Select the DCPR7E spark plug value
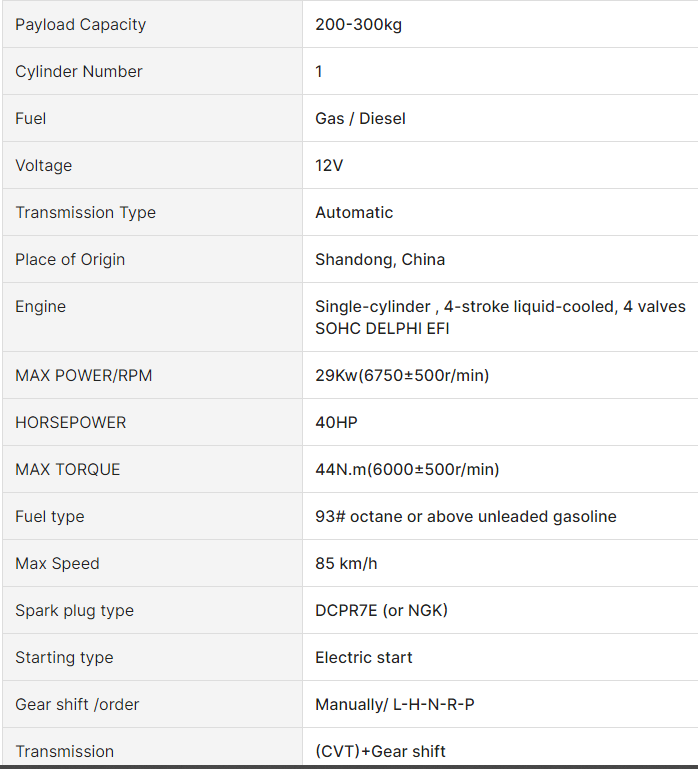 pos(381,610)
